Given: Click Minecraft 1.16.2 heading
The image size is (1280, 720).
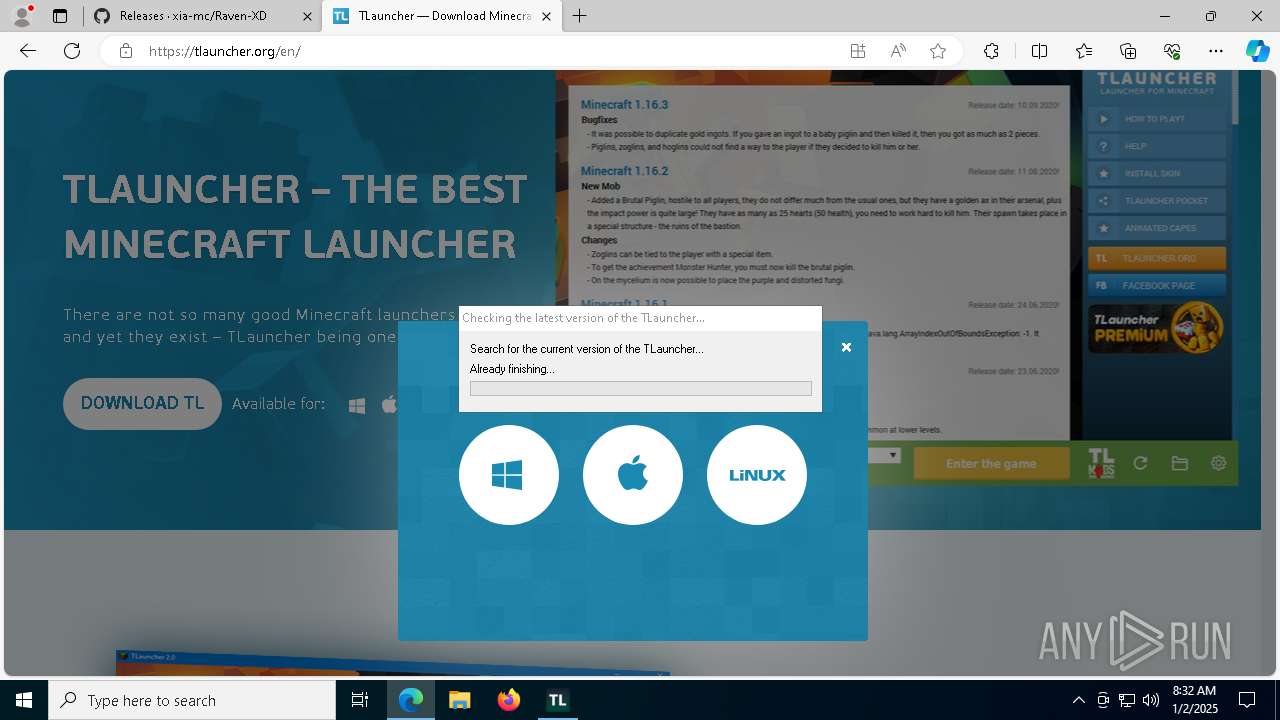Looking at the screenshot, I should tap(624, 171).
